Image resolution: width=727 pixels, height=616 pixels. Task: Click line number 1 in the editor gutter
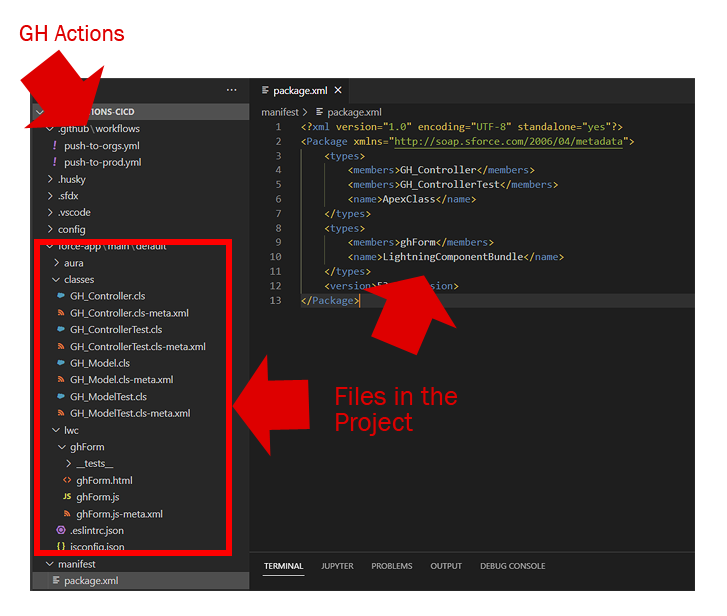278,127
